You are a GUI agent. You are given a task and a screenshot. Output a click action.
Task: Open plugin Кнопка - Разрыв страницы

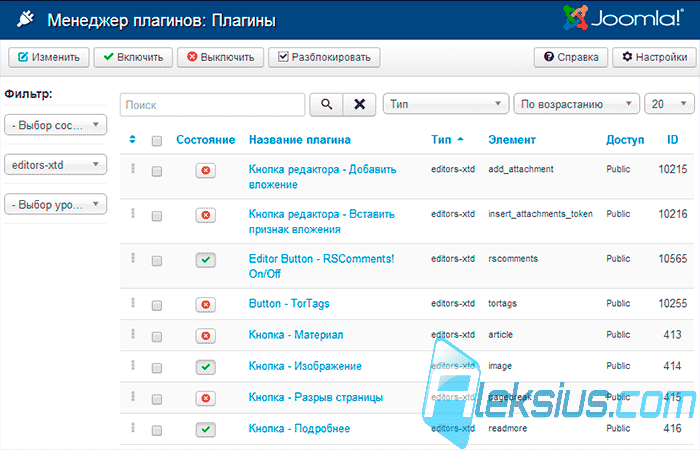click(316, 397)
